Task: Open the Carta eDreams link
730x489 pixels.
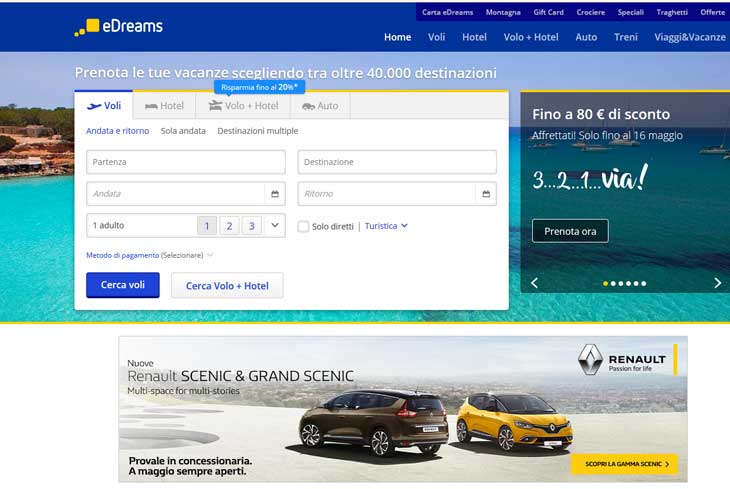Action: coord(447,12)
